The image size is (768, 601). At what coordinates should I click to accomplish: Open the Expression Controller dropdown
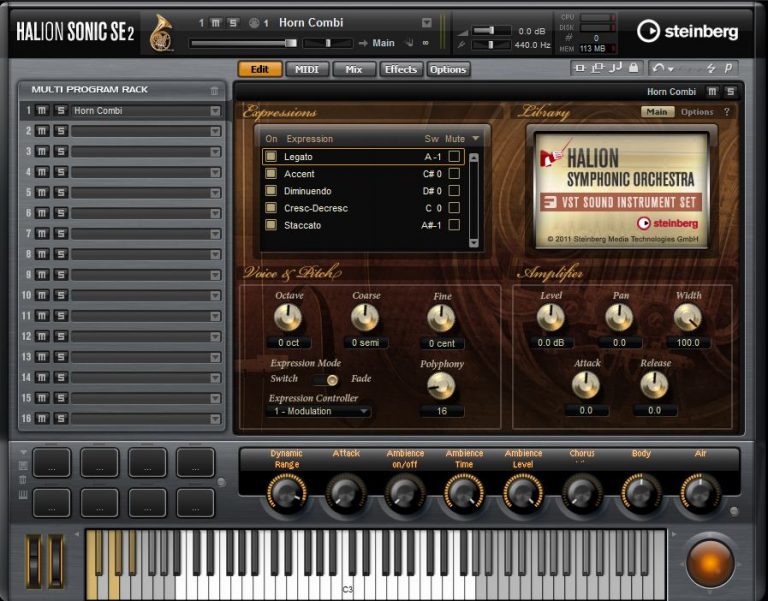pos(318,411)
